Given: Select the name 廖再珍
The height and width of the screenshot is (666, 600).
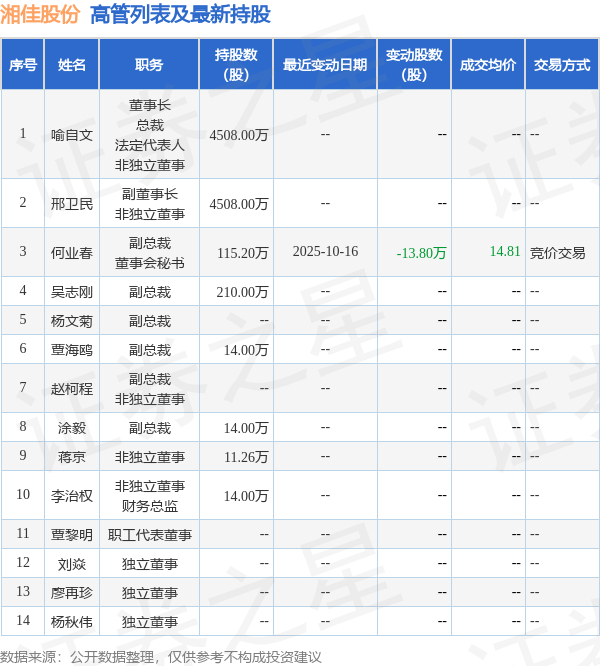Looking at the screenshot, I should 72,593.
